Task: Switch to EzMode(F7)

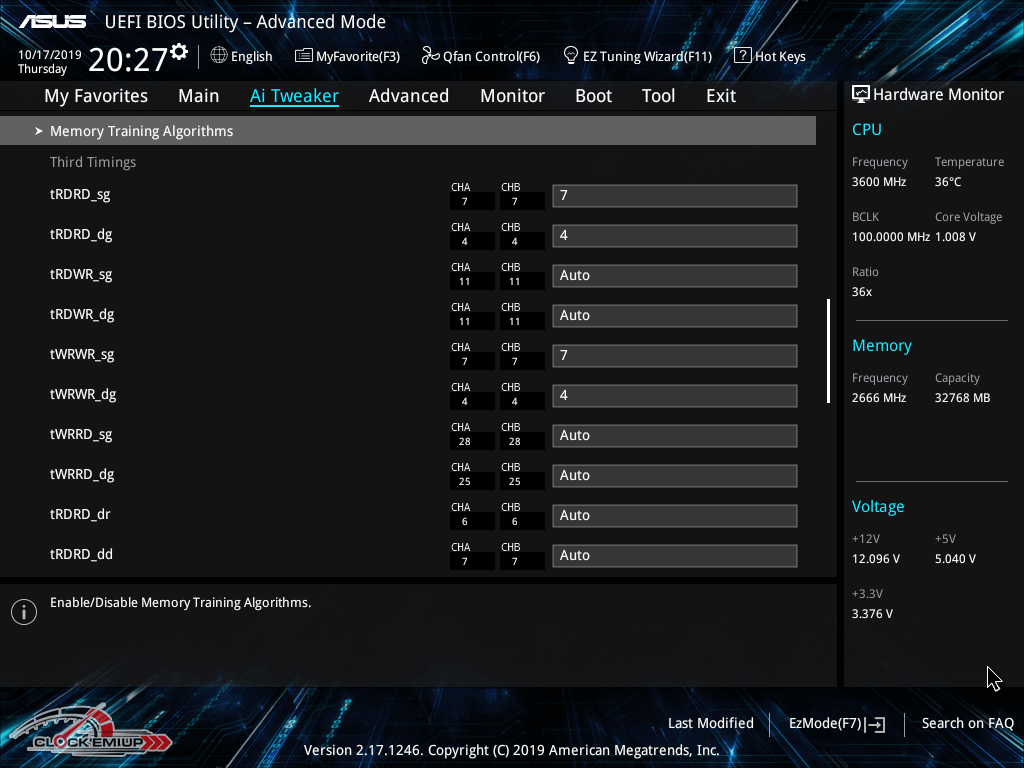Action: [836, 723]
